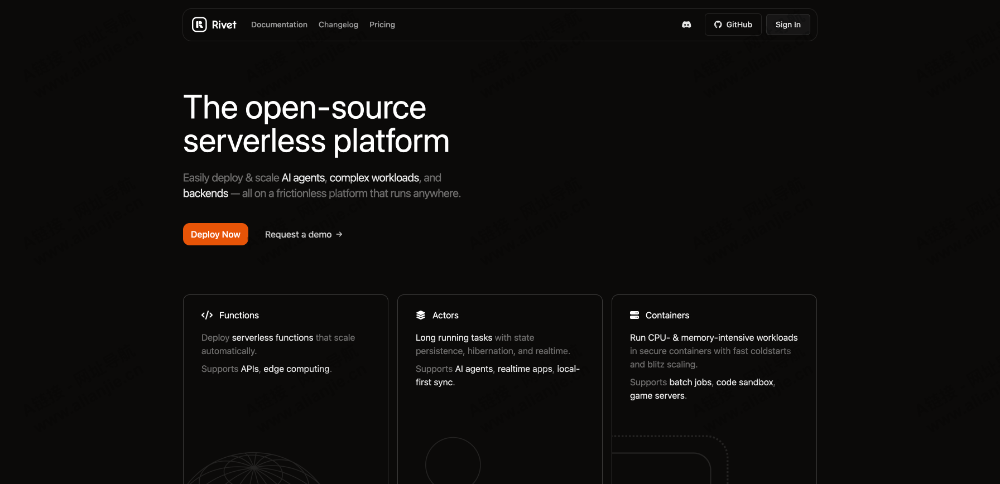Click the highlighted 'AI agents' in hero subtitle
1000x484 pixels.
pyautogui.click(x=303, y=178)
